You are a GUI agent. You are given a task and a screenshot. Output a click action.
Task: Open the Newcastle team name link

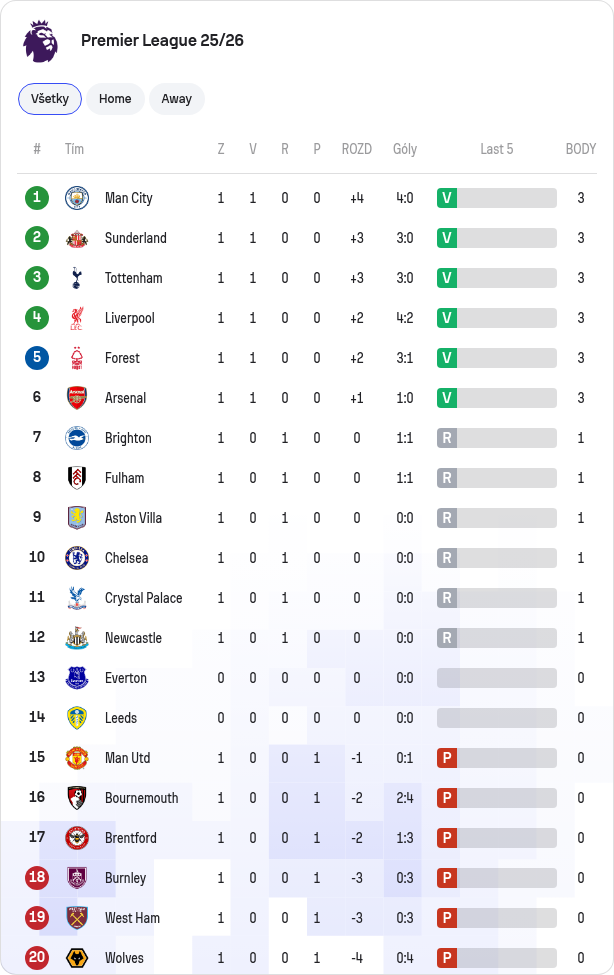pos(133,638)
